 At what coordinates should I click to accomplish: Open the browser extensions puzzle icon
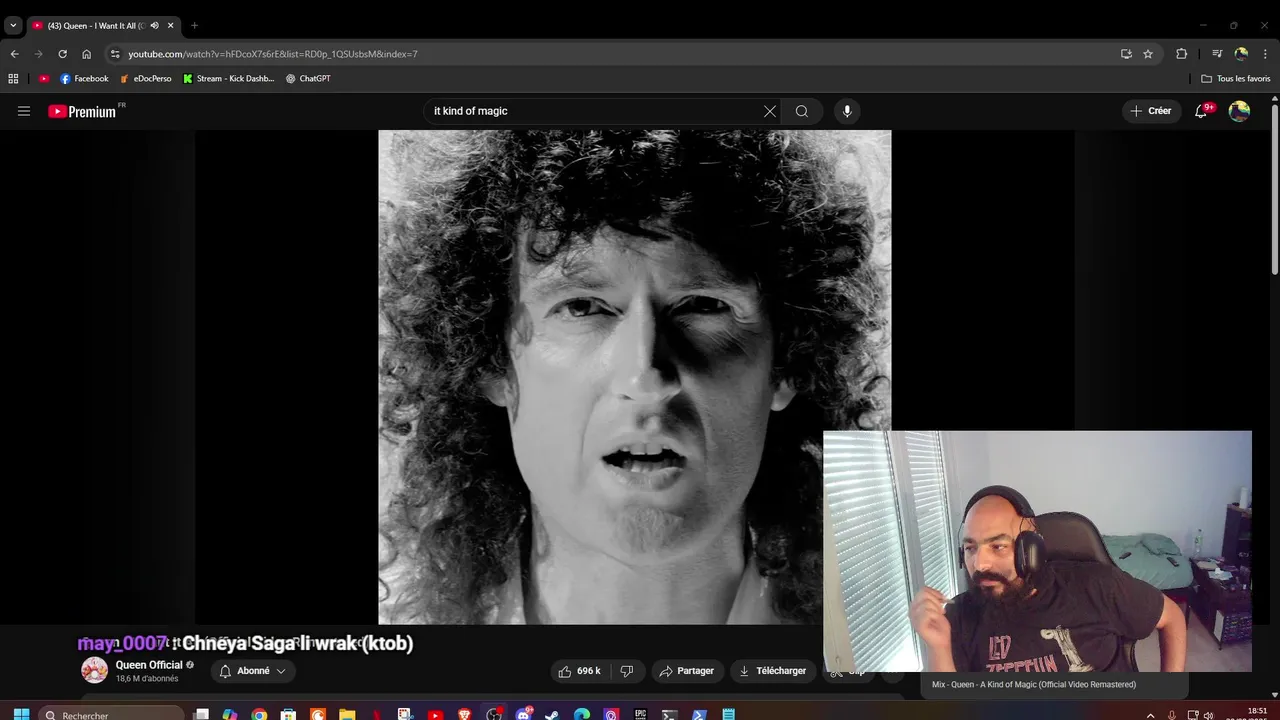point(1181,54)
